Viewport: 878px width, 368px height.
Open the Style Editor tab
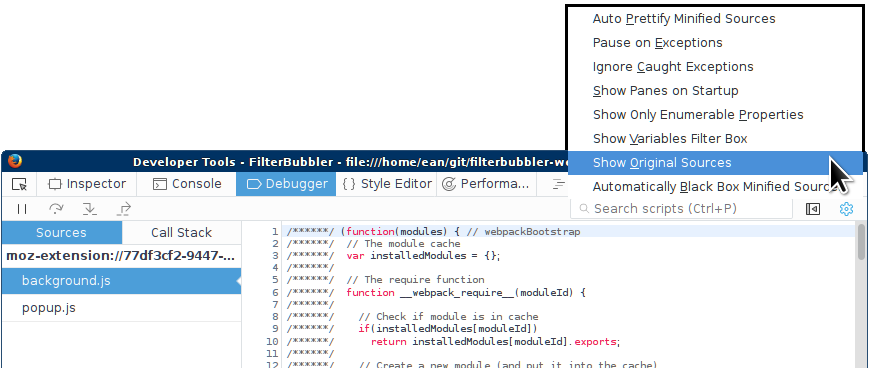click(386, 184)
